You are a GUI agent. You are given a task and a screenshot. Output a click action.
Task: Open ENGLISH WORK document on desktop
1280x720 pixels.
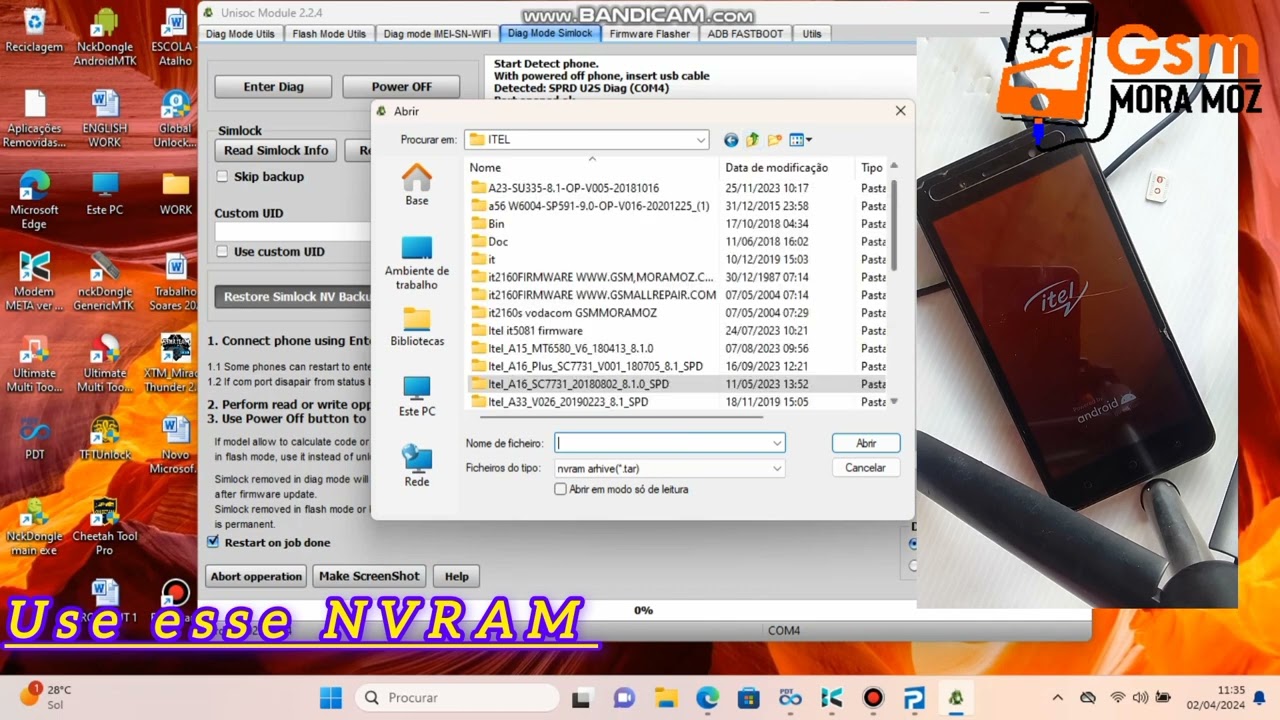[105, 118]
